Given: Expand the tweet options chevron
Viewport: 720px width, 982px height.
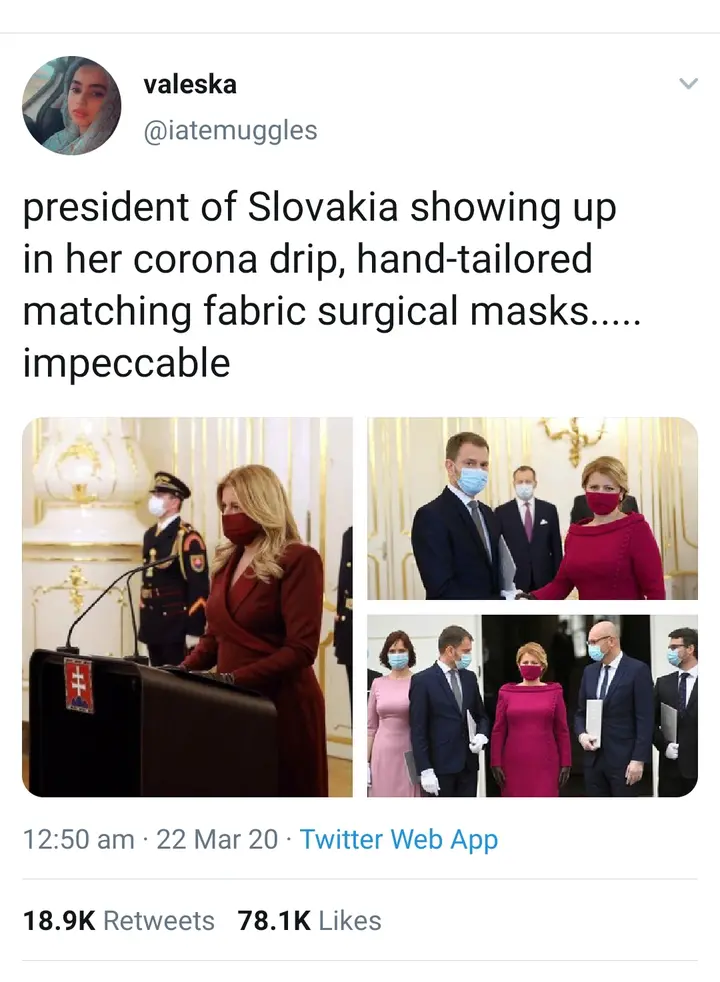Looking at the screenshot, I should [x=688, y=83].
